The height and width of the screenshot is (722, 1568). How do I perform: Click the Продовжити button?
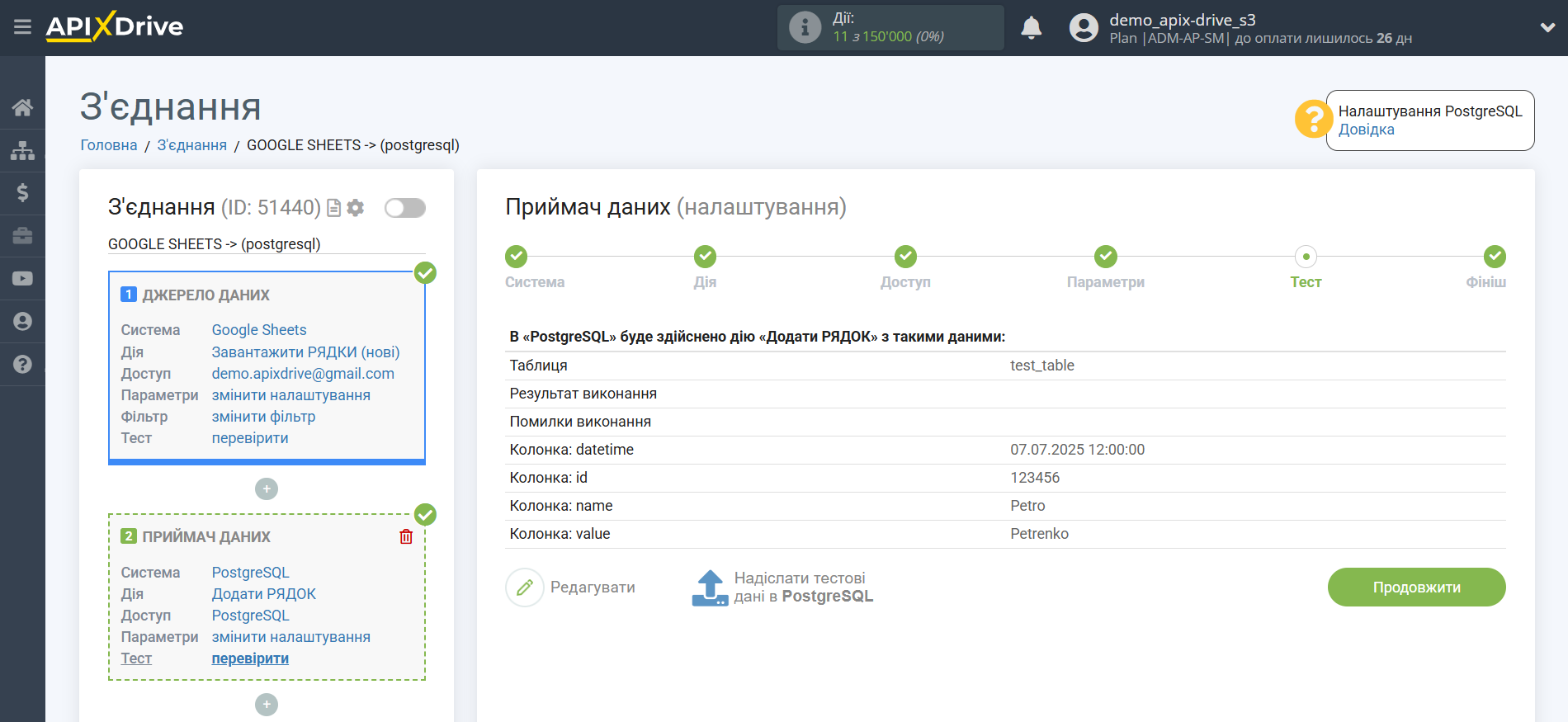[x=1416, y=588]
